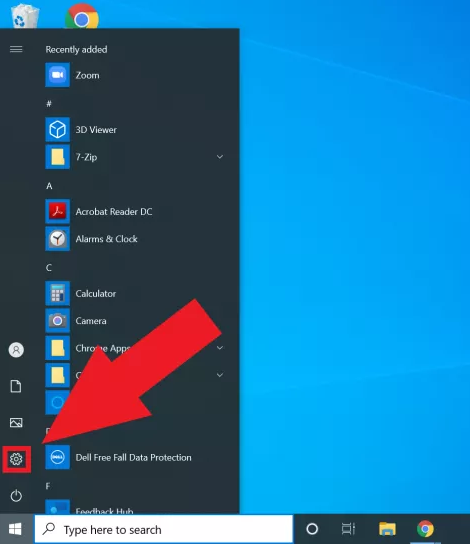Select Alarms & Clock label
This screenshot has width=470, height=544.
(106, 239)
